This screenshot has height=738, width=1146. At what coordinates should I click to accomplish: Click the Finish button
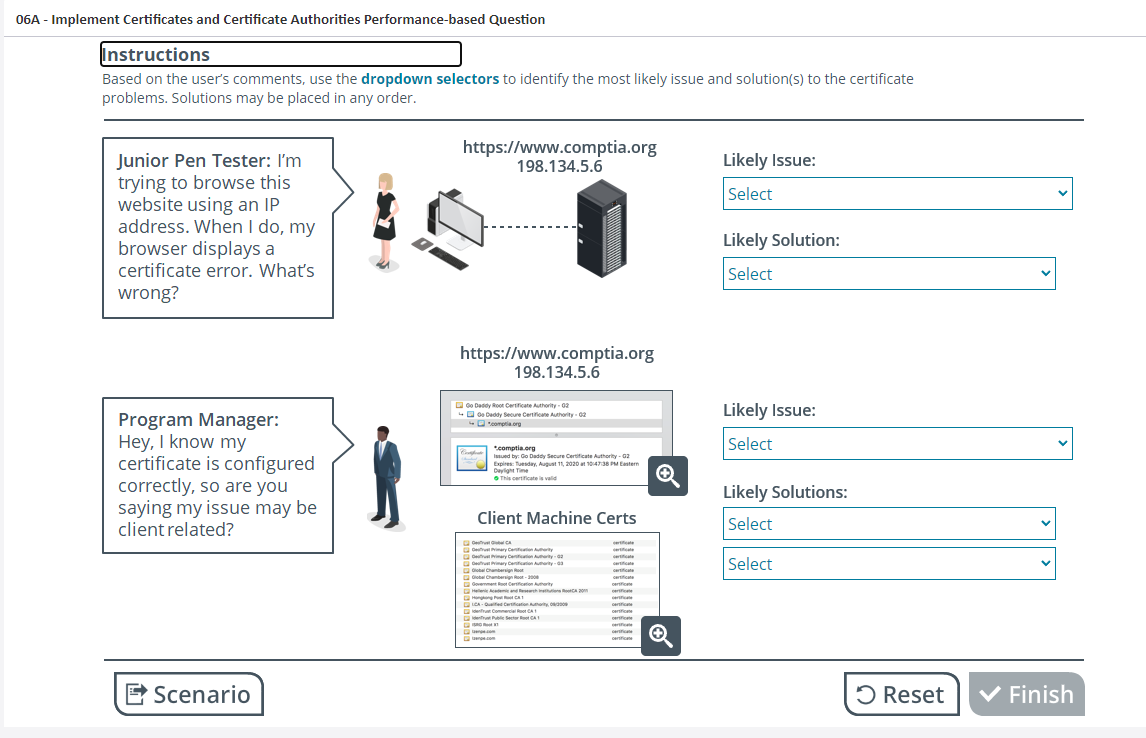pyautogui.click(x=1026, y=694)
